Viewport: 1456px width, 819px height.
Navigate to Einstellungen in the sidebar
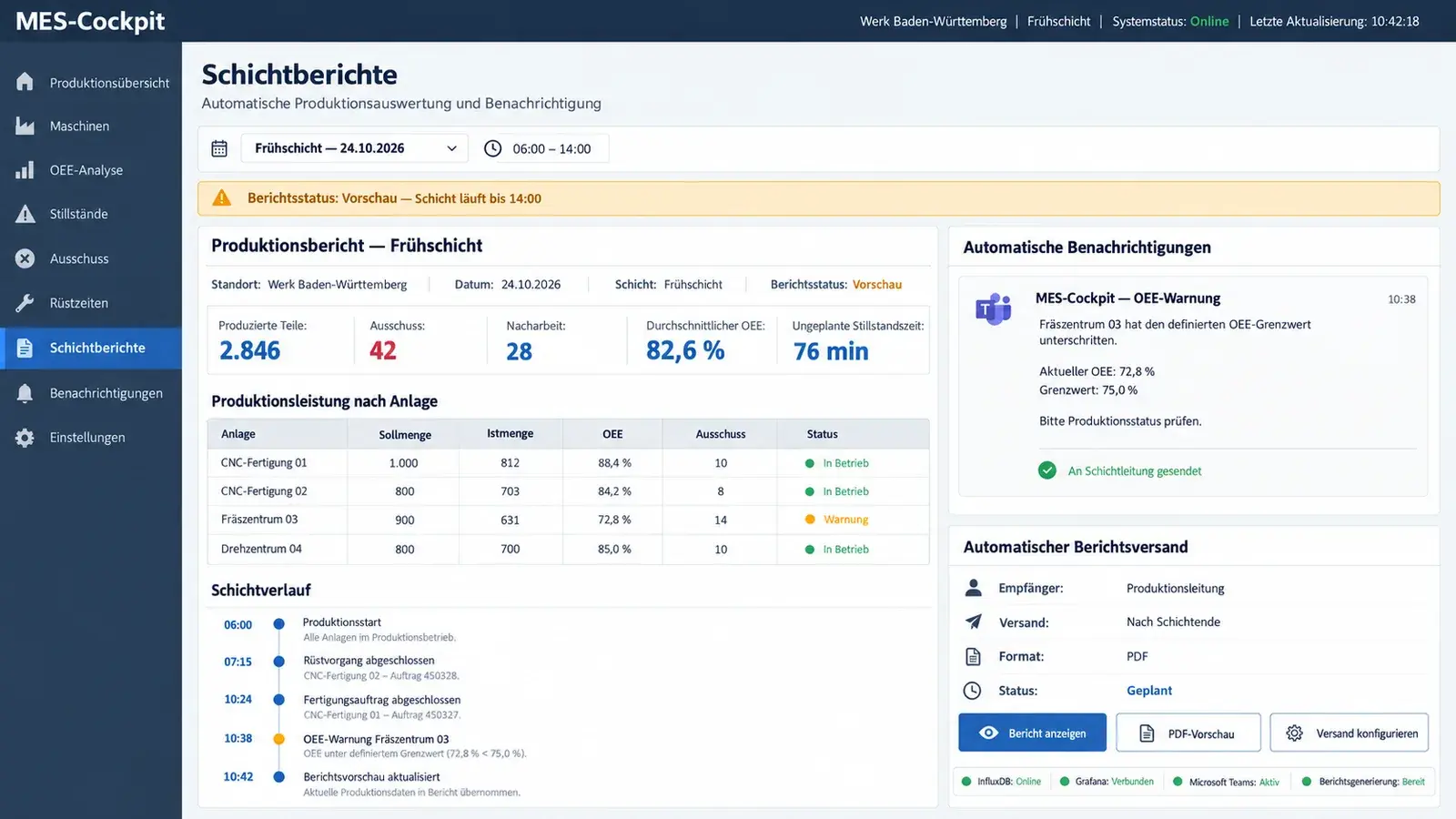[91, 438]
